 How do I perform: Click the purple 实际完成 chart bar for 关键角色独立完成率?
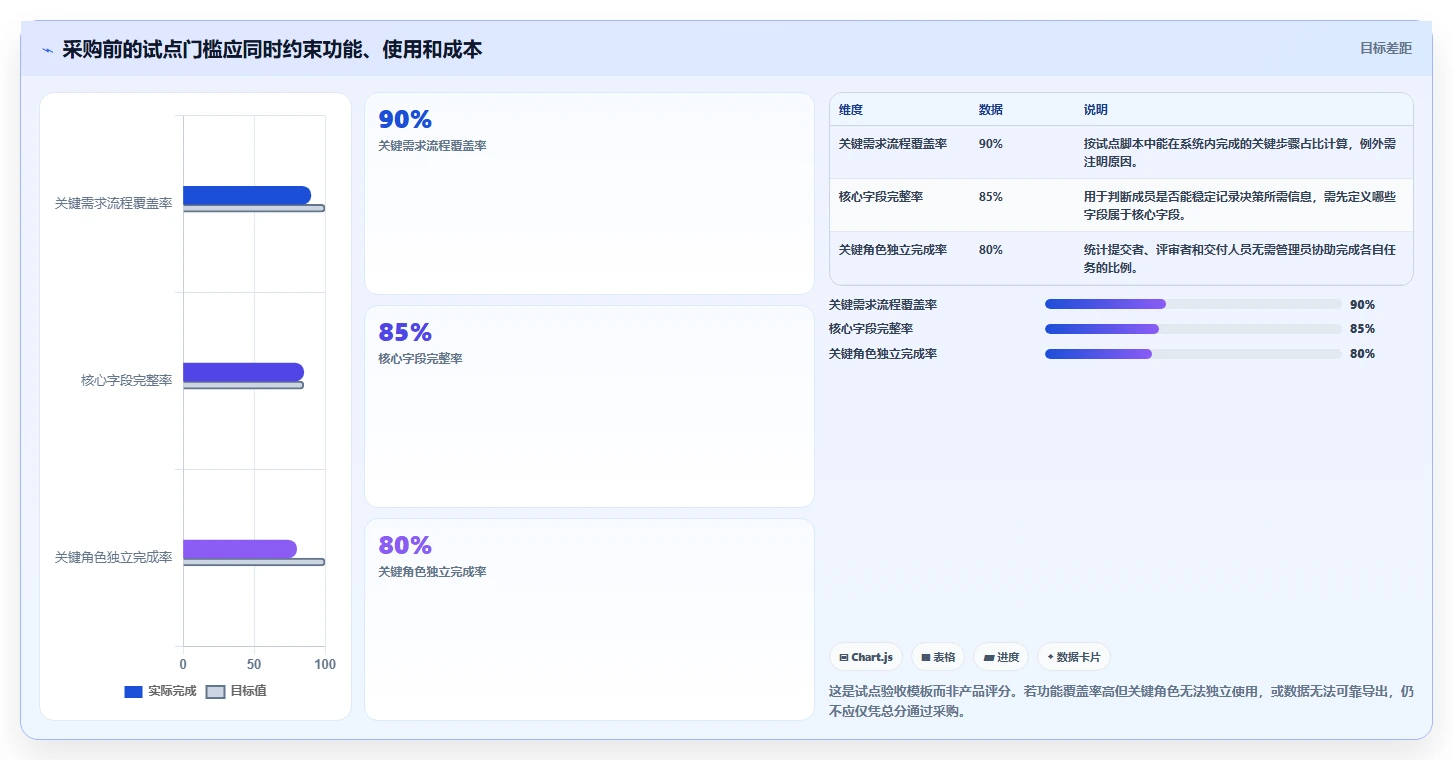click(x=240, y=549)
